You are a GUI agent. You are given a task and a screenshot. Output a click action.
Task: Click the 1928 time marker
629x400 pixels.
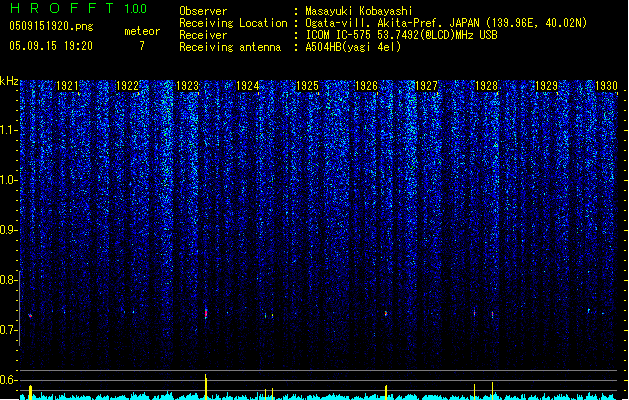point(487,86)
